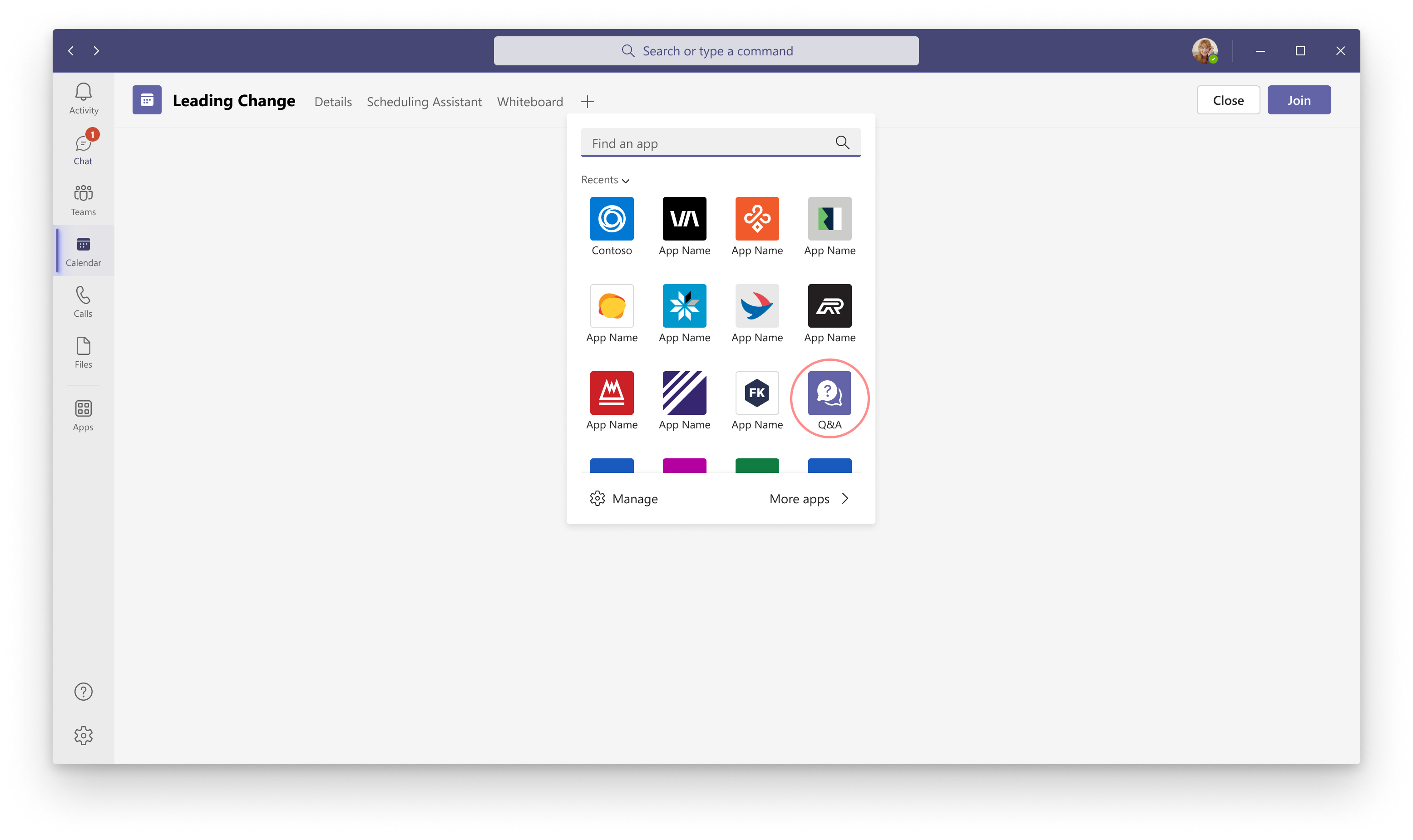Open the Apps store icon
1413x840 pixels.
tap(83, 415)
